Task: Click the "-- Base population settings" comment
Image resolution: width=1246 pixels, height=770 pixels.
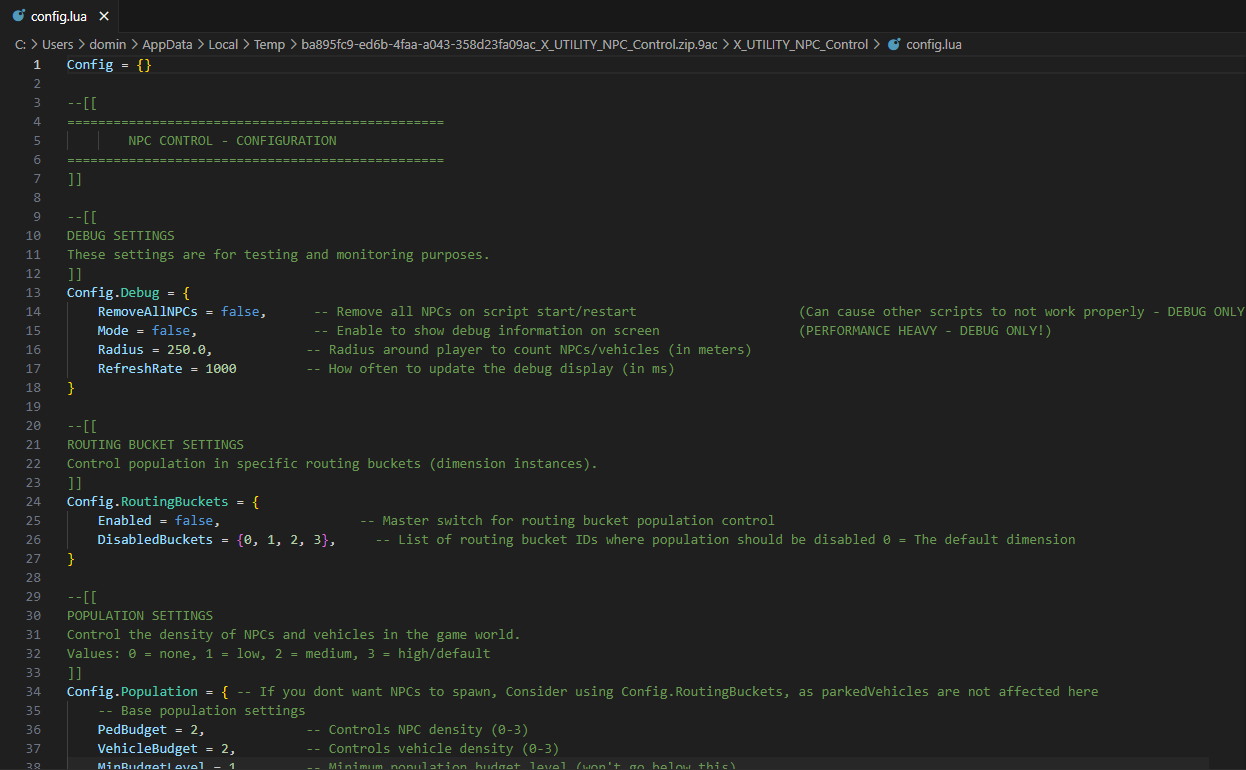Action: [202, 711]
